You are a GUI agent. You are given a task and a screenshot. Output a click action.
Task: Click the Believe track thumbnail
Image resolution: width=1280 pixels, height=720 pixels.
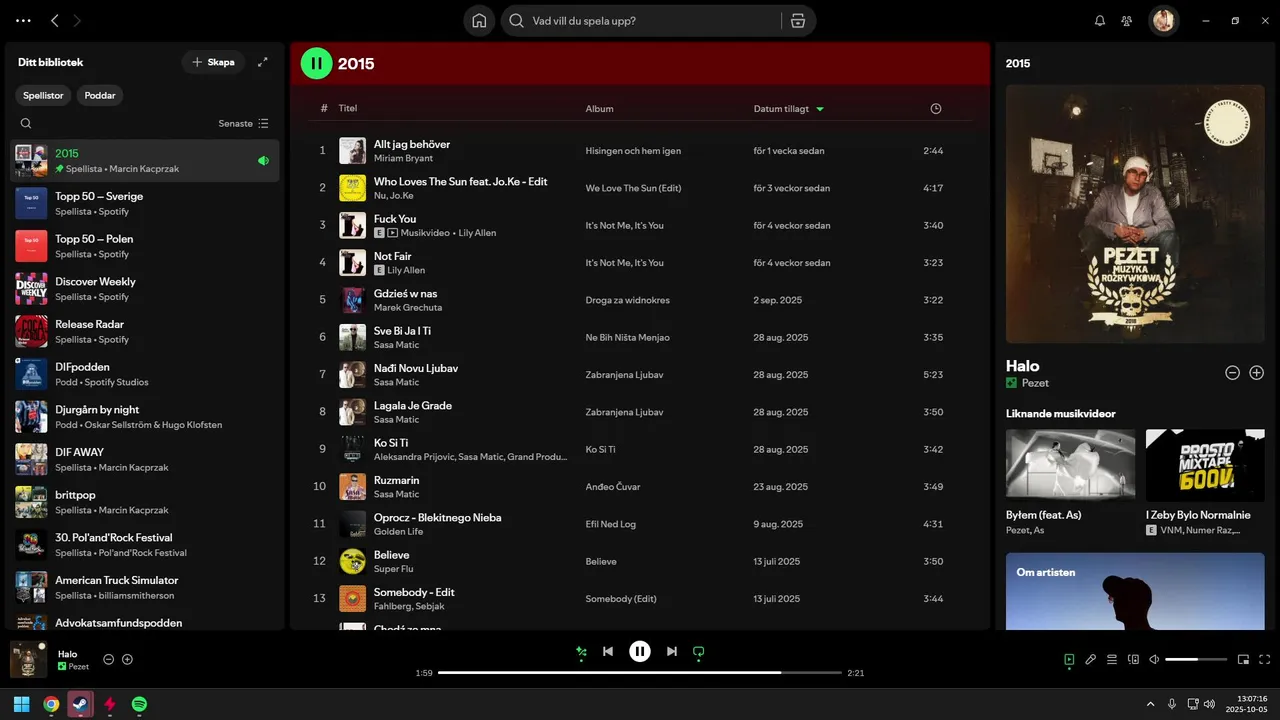click(x=352, y=561)
